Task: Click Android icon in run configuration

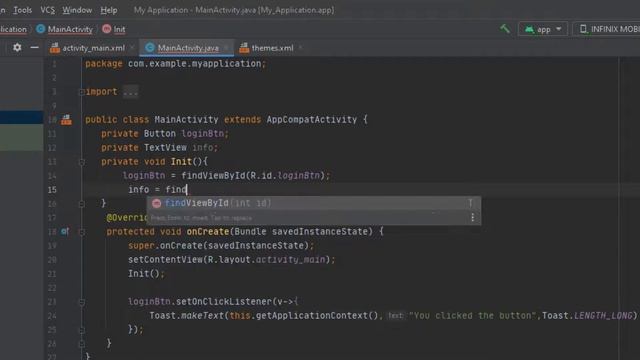Action: (529, 29)
